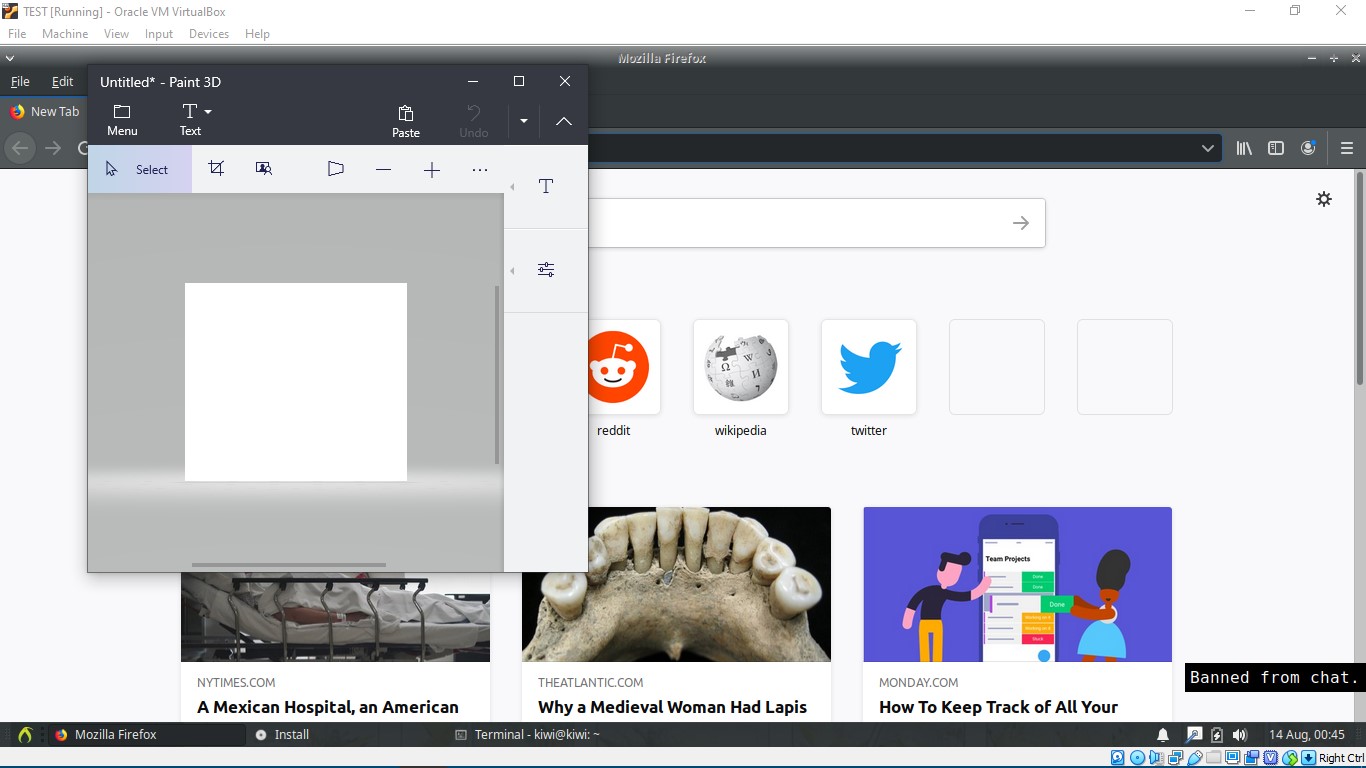Click the VirtualBox optical disc status icon
Screen dimensions: 1366x768
[x=1137, y=758]
